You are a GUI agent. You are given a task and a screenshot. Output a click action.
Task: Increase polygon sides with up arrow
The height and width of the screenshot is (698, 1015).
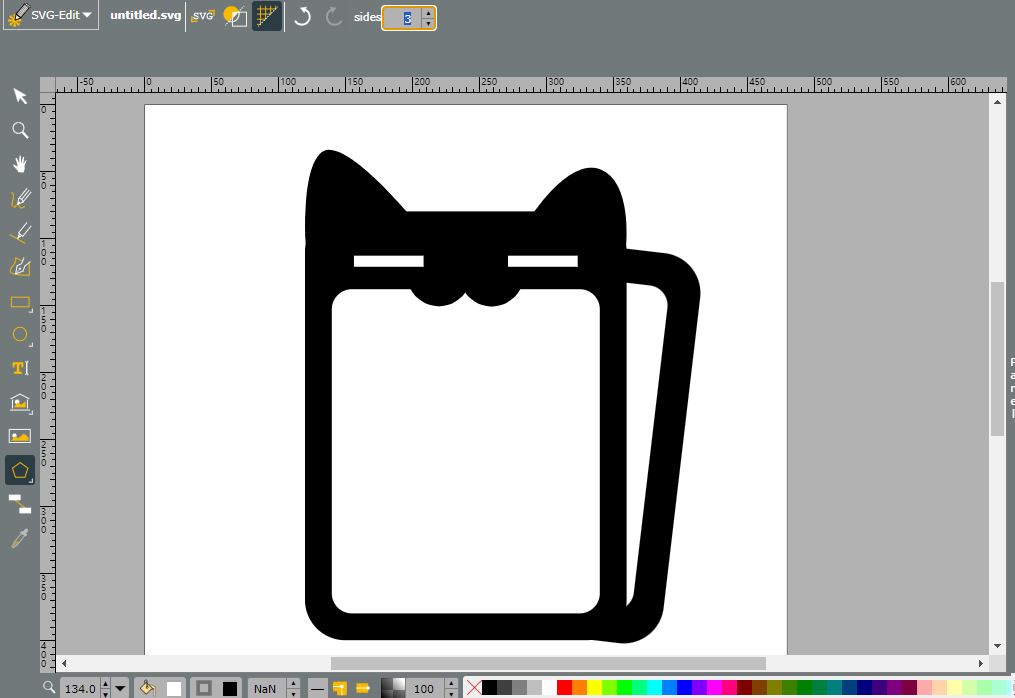tap(428, 13)
